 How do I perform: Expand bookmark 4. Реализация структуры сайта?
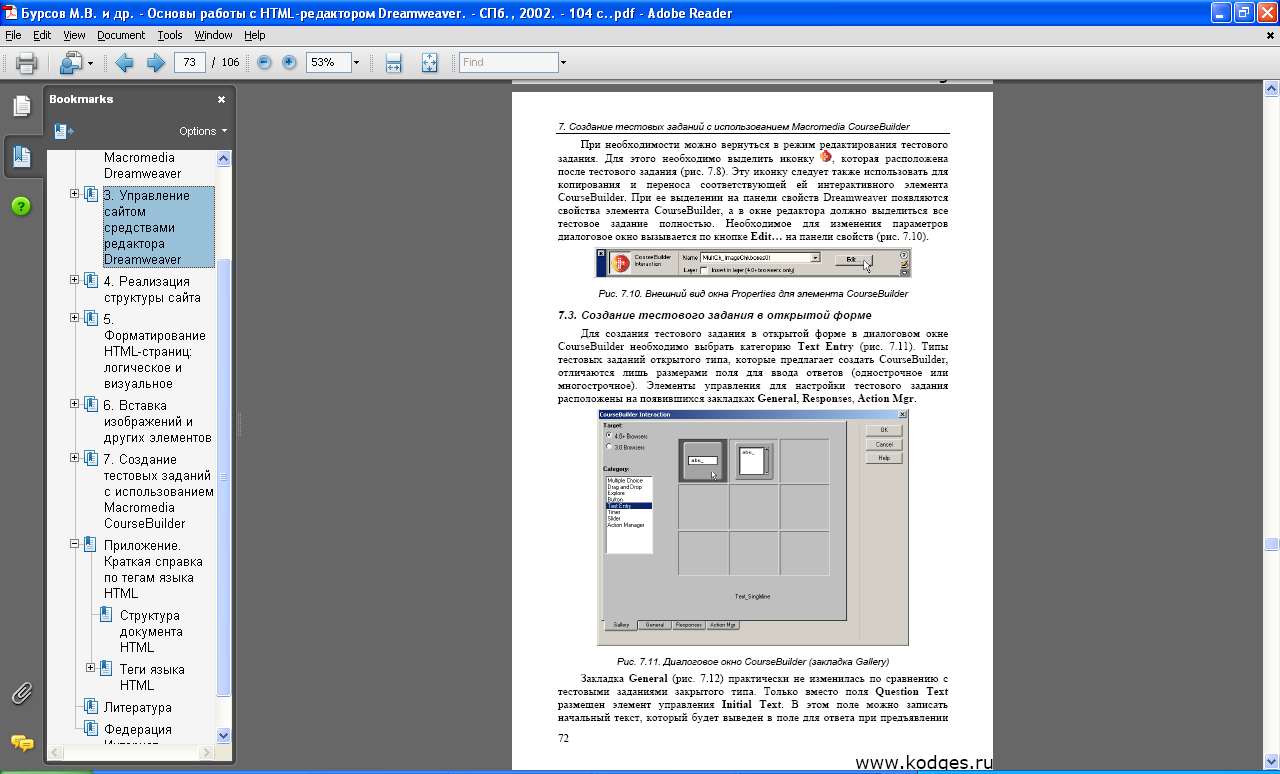[75, 280]
